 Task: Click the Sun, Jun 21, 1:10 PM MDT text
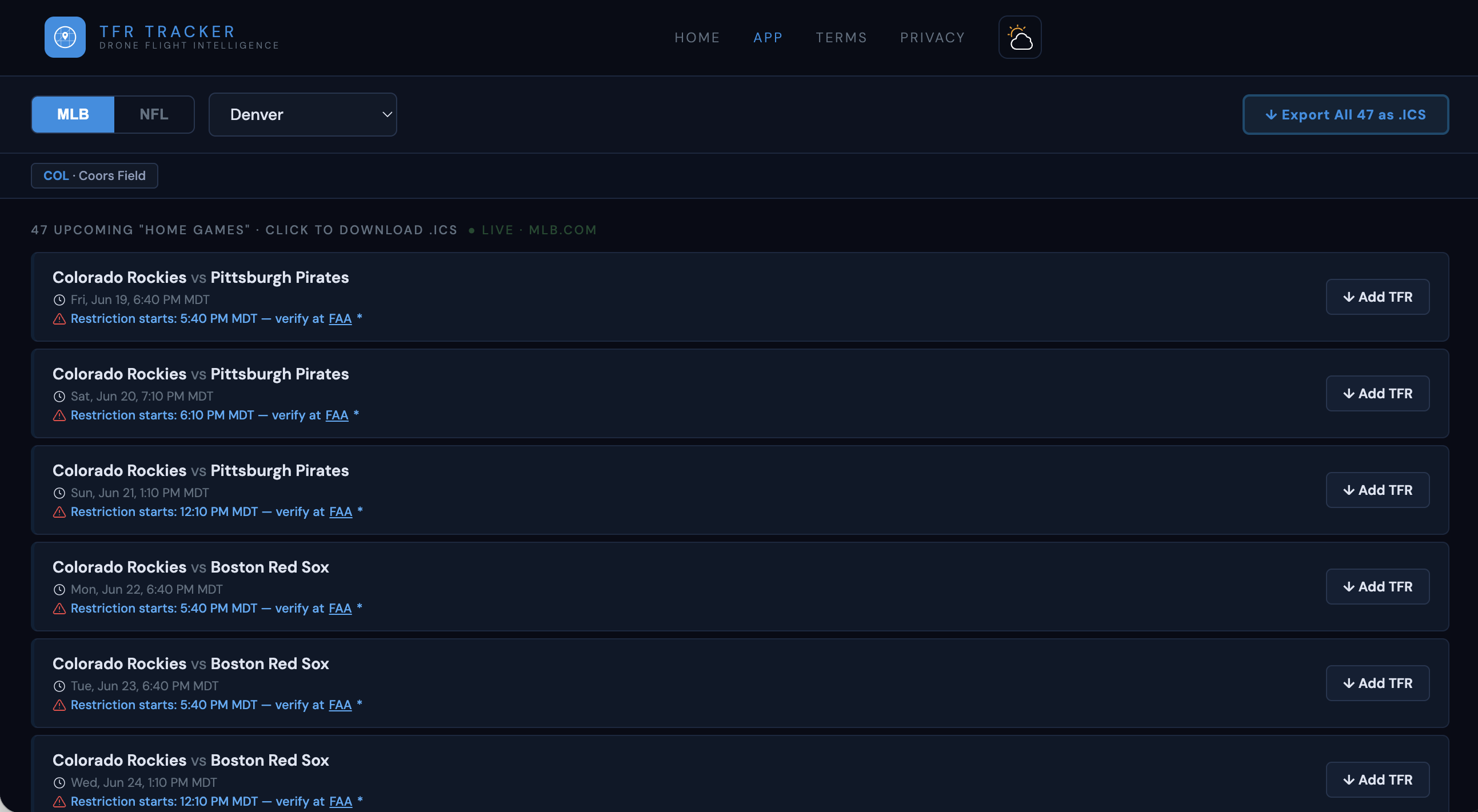(140, 493)
